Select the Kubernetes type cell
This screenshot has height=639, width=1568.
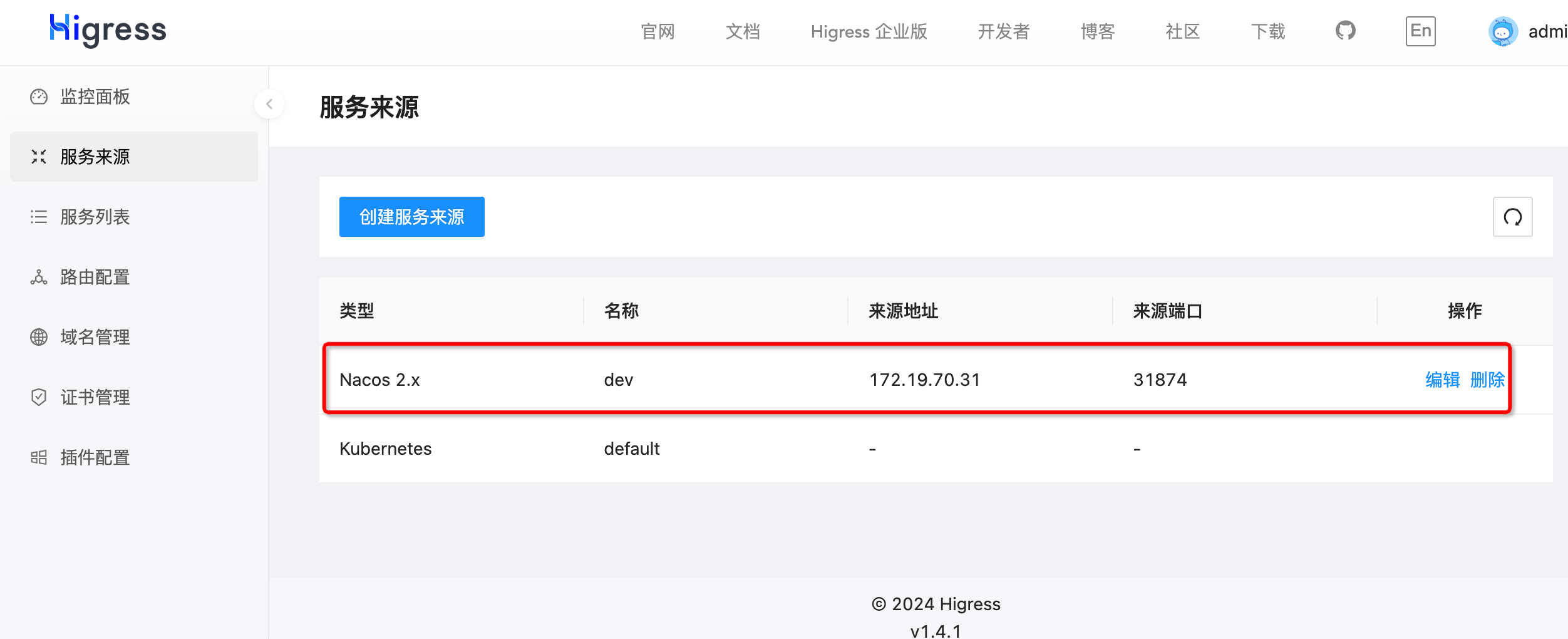(386, 449)
